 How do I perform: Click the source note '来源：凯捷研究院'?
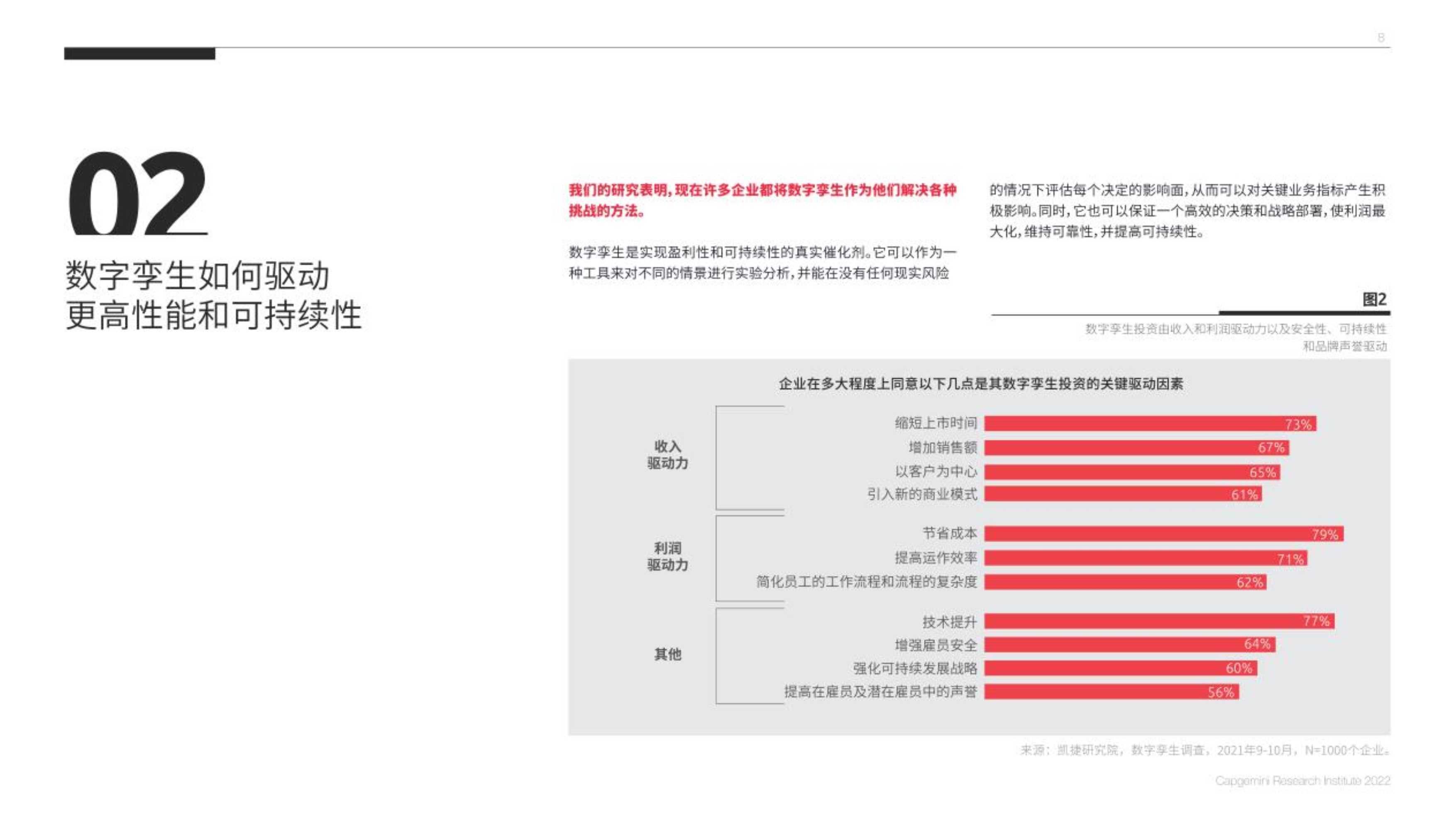tap(1204, 750)
